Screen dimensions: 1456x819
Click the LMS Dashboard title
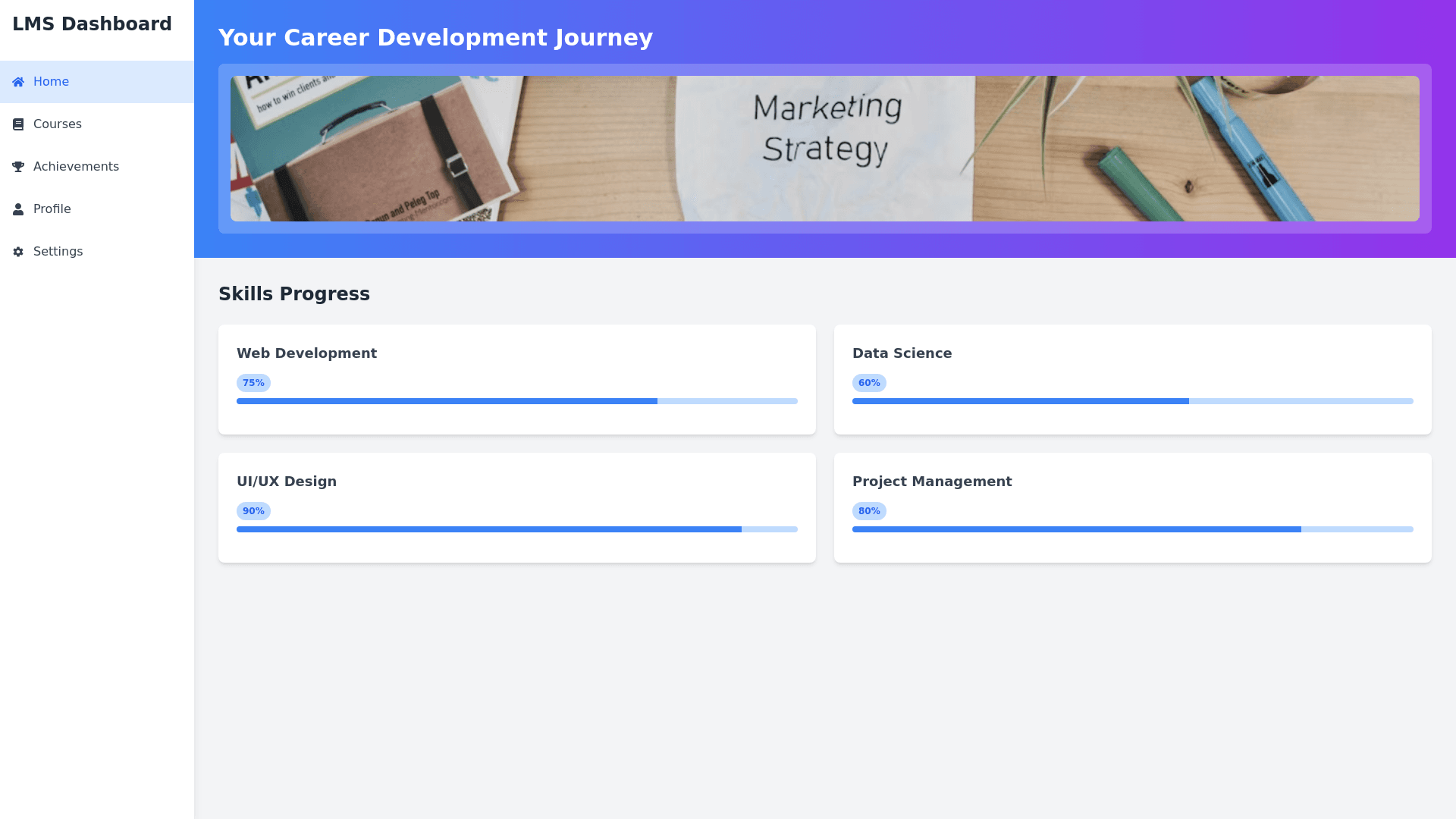92,24
